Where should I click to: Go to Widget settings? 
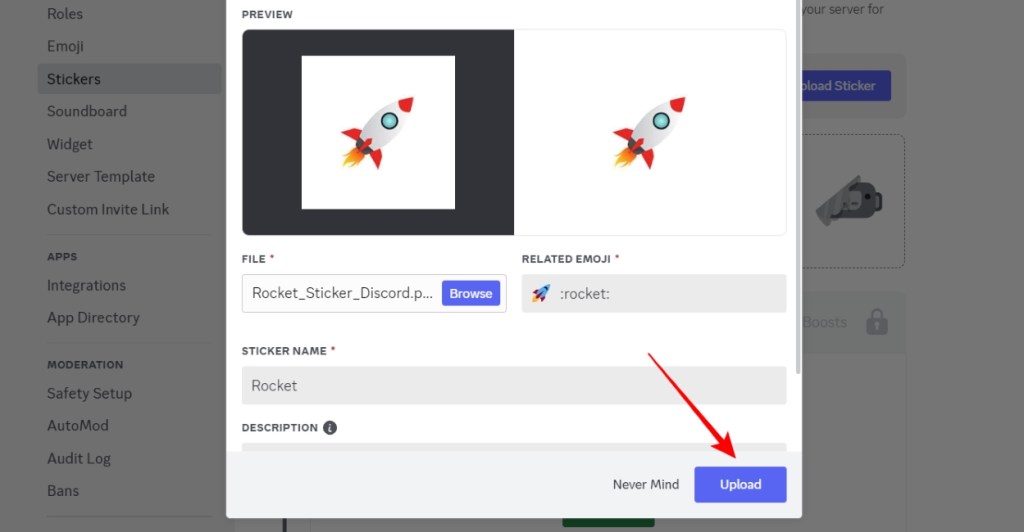(70, 144)
